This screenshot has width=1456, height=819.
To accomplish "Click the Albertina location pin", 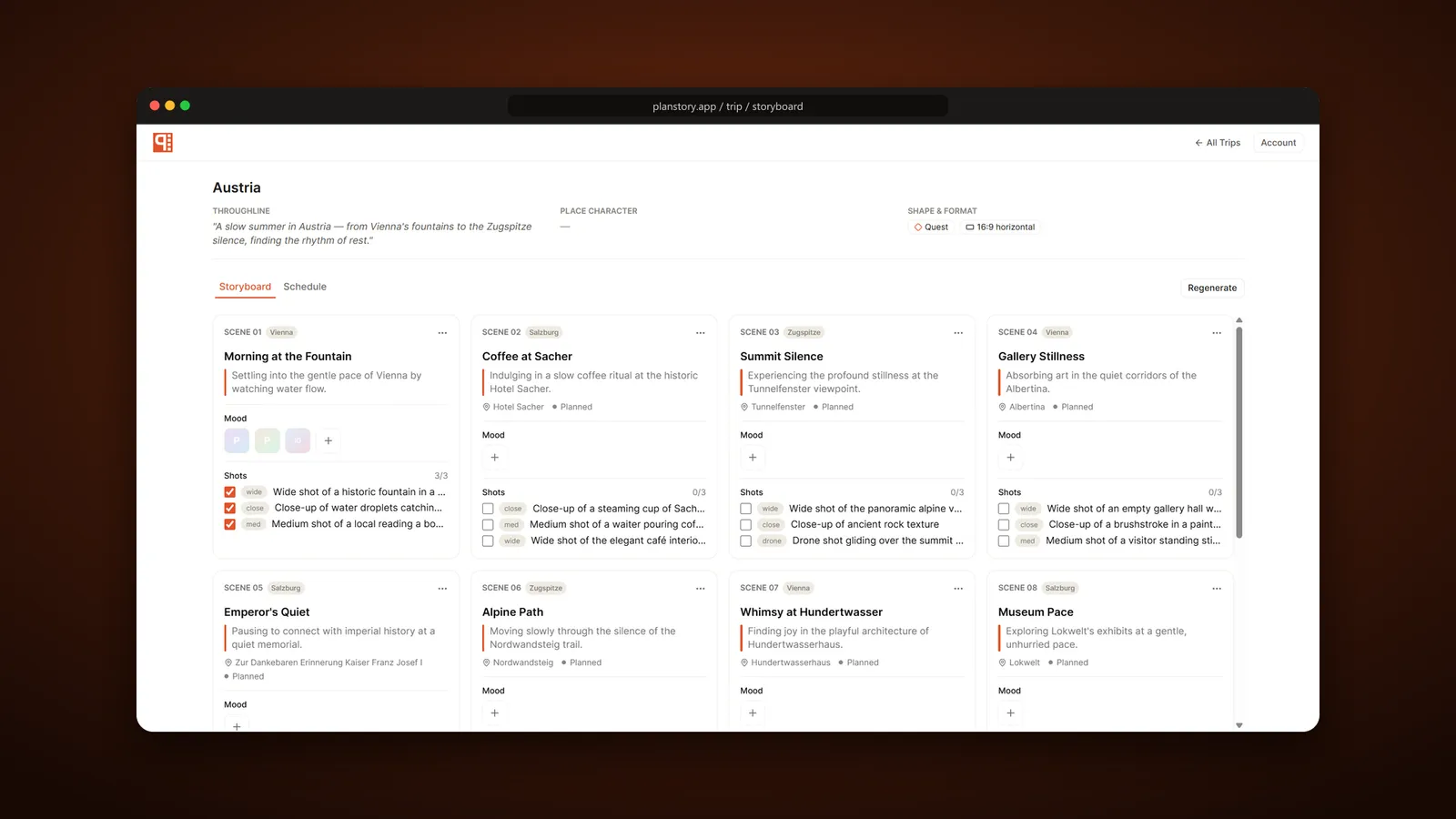I will (x=1002, y=408).
